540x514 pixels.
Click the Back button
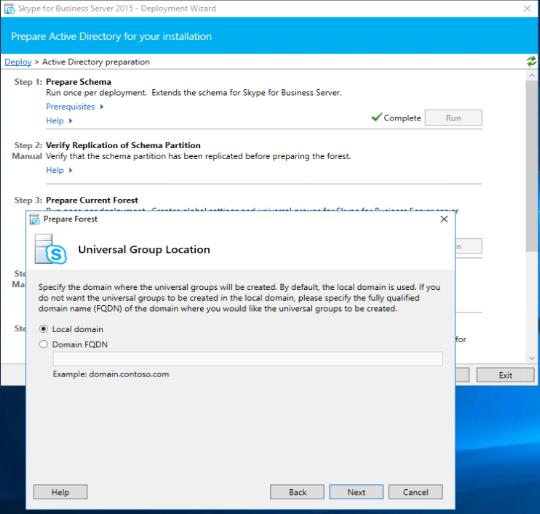coord(297,492)
